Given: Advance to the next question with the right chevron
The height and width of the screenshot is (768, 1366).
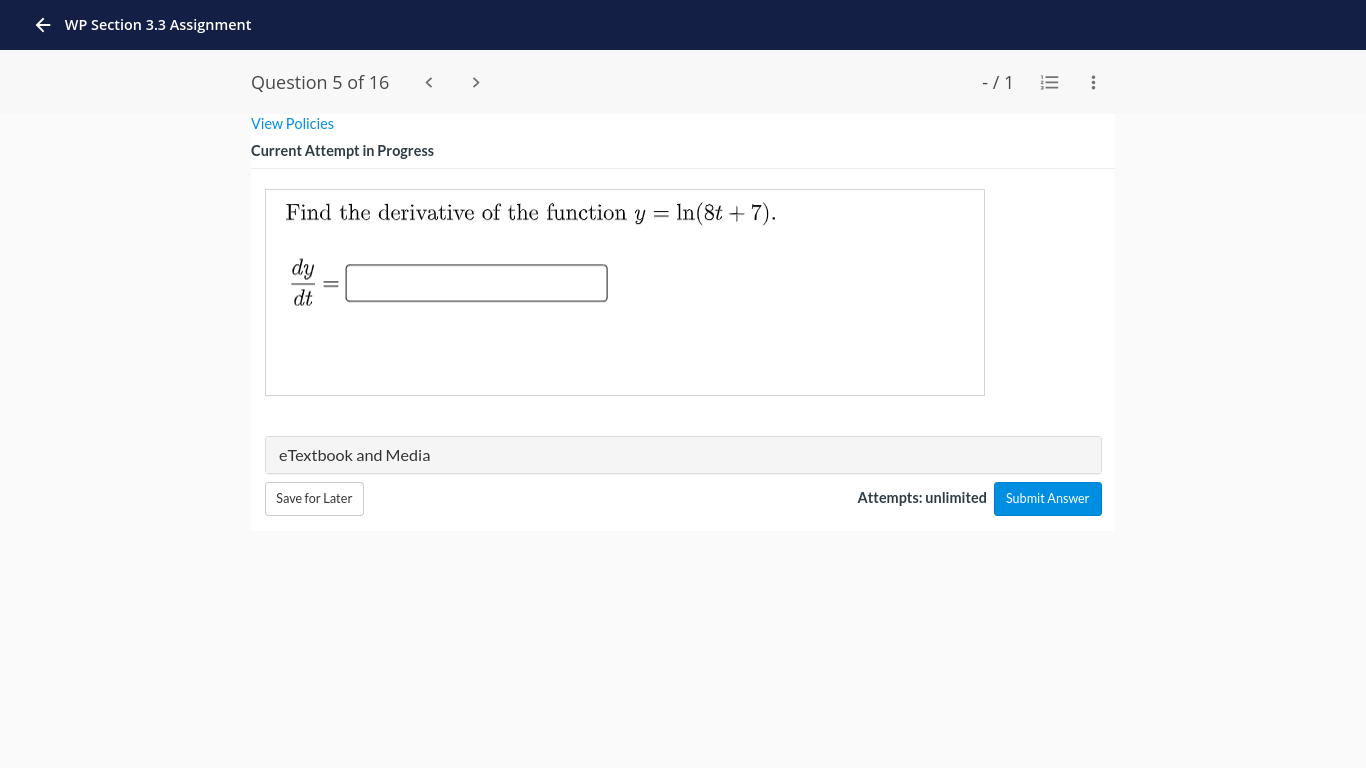Looking at the screenshot, I should pos(476,82).
